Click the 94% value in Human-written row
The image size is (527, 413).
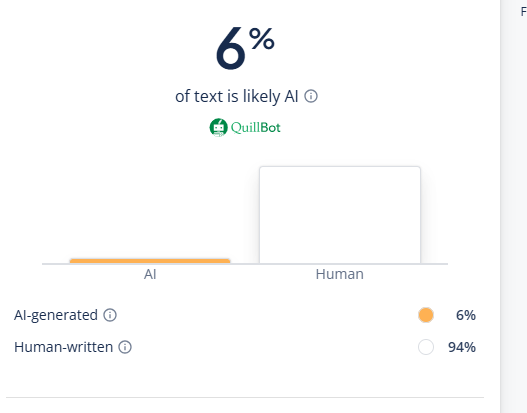(462, 347)
